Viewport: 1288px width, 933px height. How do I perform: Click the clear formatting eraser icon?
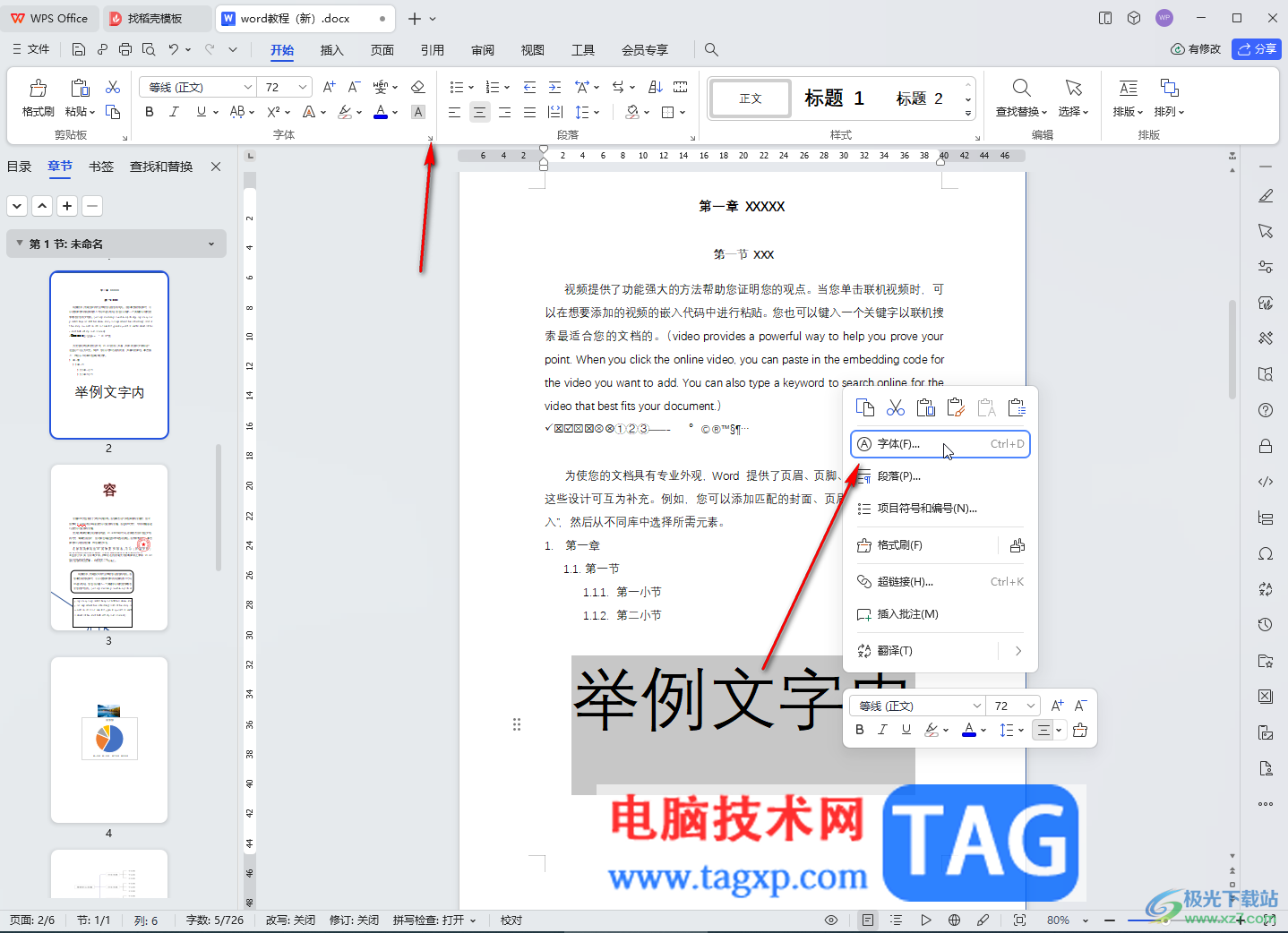[x=417, y=87]
